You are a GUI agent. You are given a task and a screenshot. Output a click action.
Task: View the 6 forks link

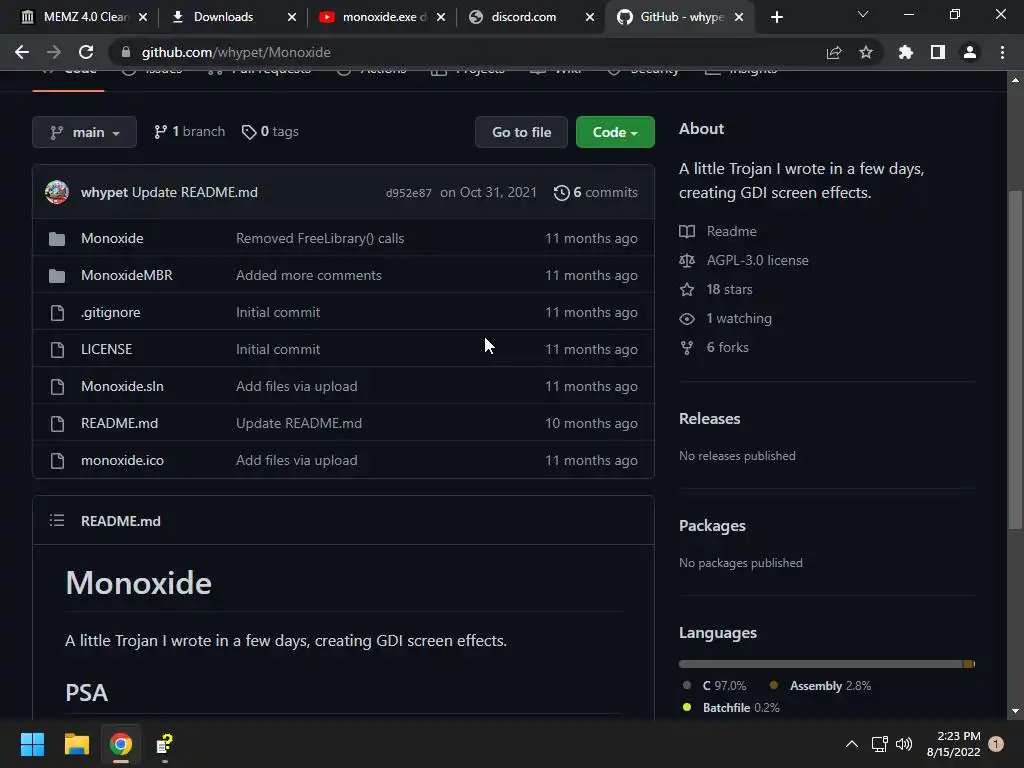coord(728,347)
